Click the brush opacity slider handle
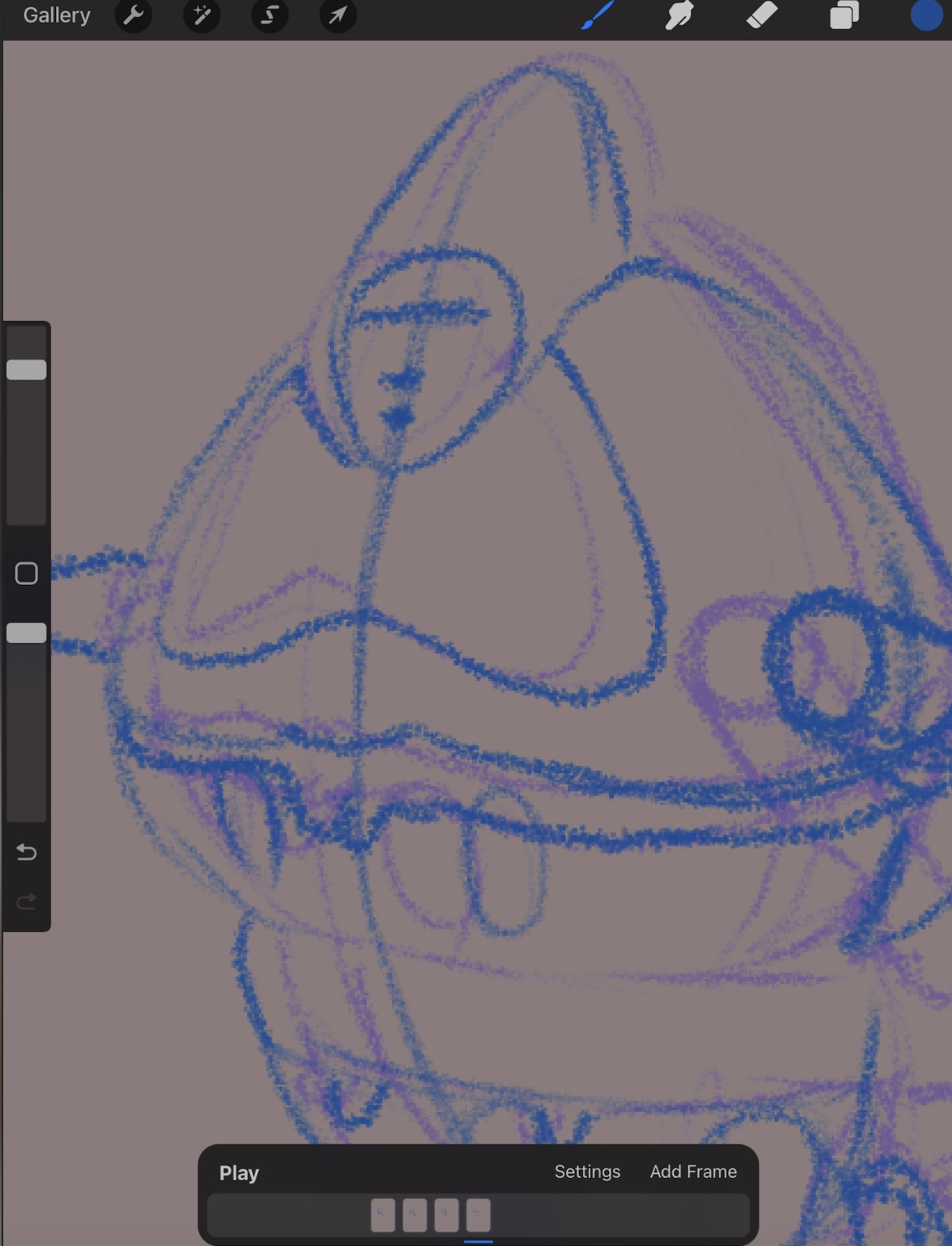 (x=27, y=634)
